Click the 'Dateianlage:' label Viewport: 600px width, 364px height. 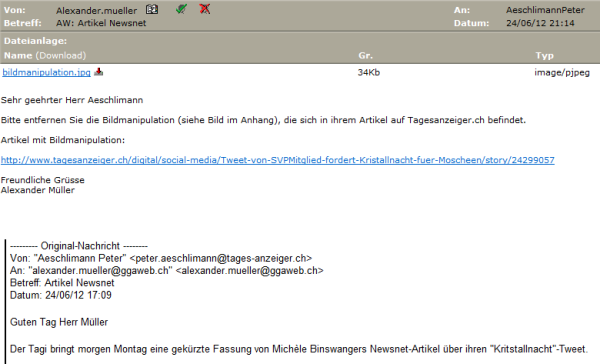point(35,41)
